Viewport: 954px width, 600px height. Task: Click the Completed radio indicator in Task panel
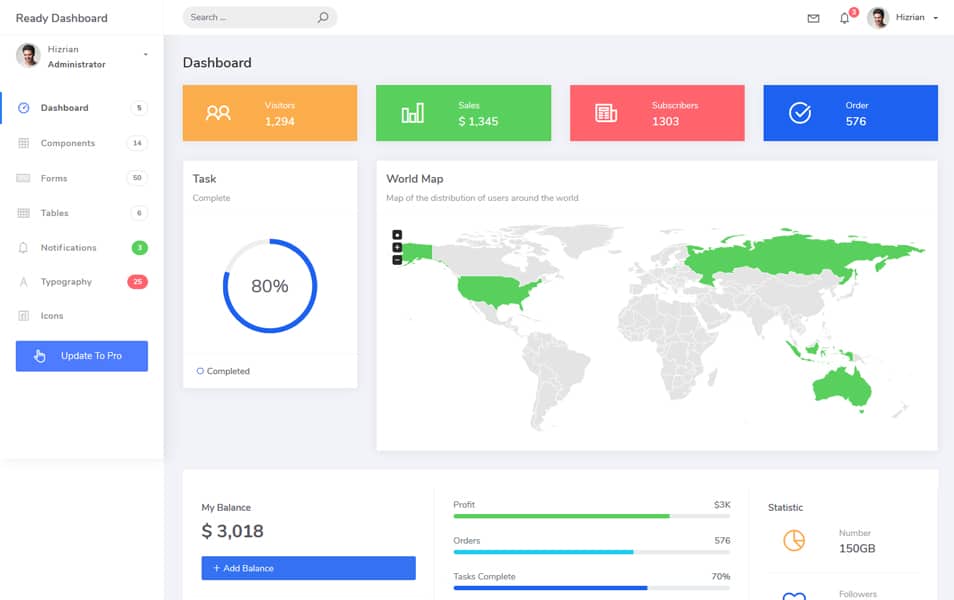pyautogui.click(x=199, y=370)
